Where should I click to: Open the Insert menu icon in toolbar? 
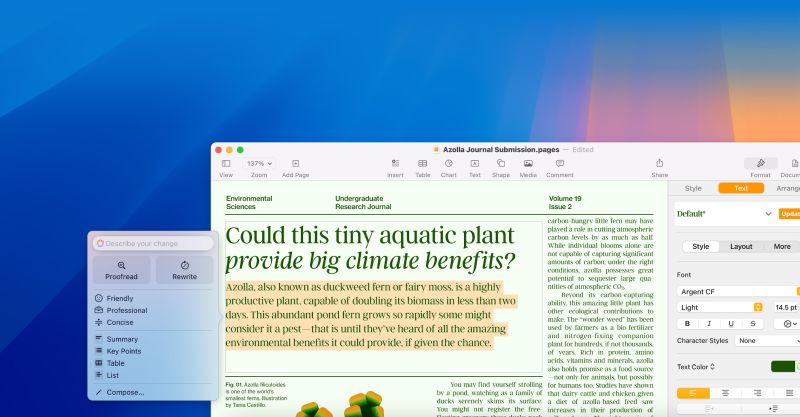pyautogui.click(x=395, y=163)
